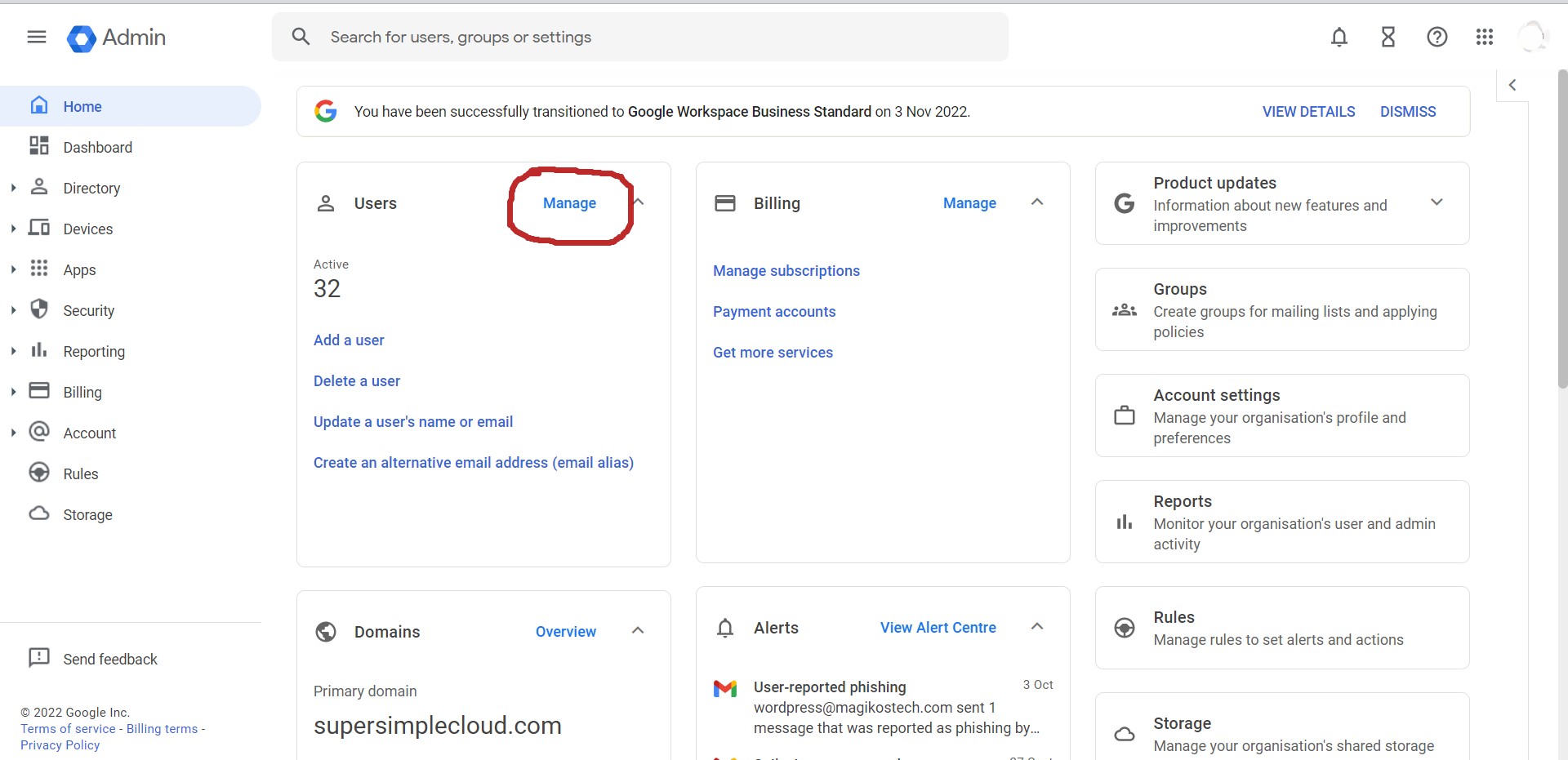Click the Devices icon in sidebar

click(x=39, y=228)
